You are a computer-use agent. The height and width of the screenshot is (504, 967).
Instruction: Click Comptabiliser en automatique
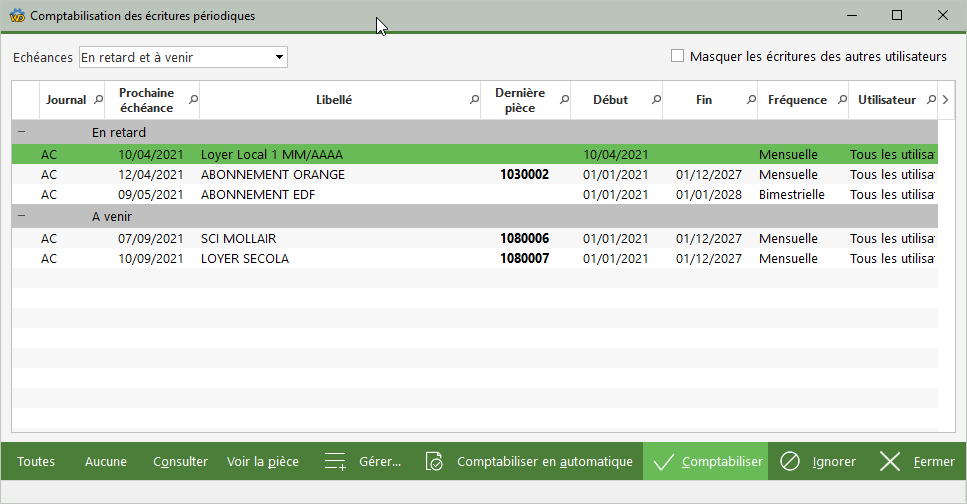click(x=531, y=462)
